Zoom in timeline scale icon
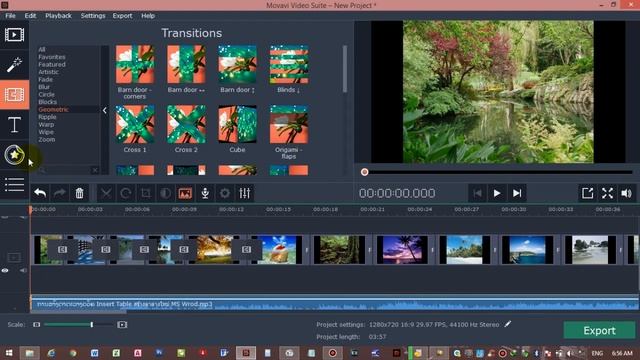This screenshot has height=360, width=640. click(x=122, y=324)
